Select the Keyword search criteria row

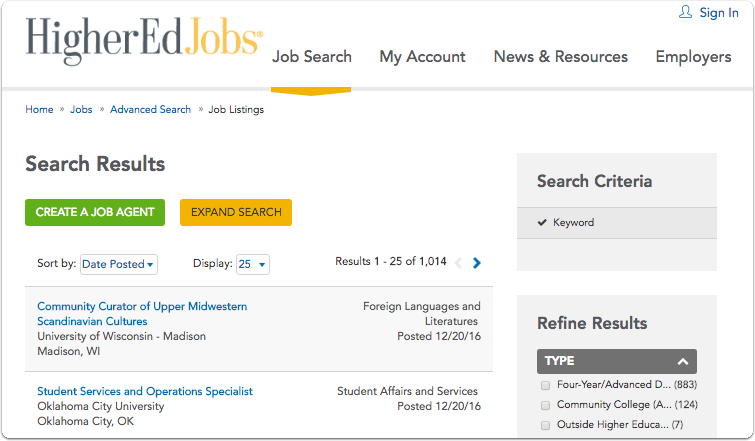[617, 223]
